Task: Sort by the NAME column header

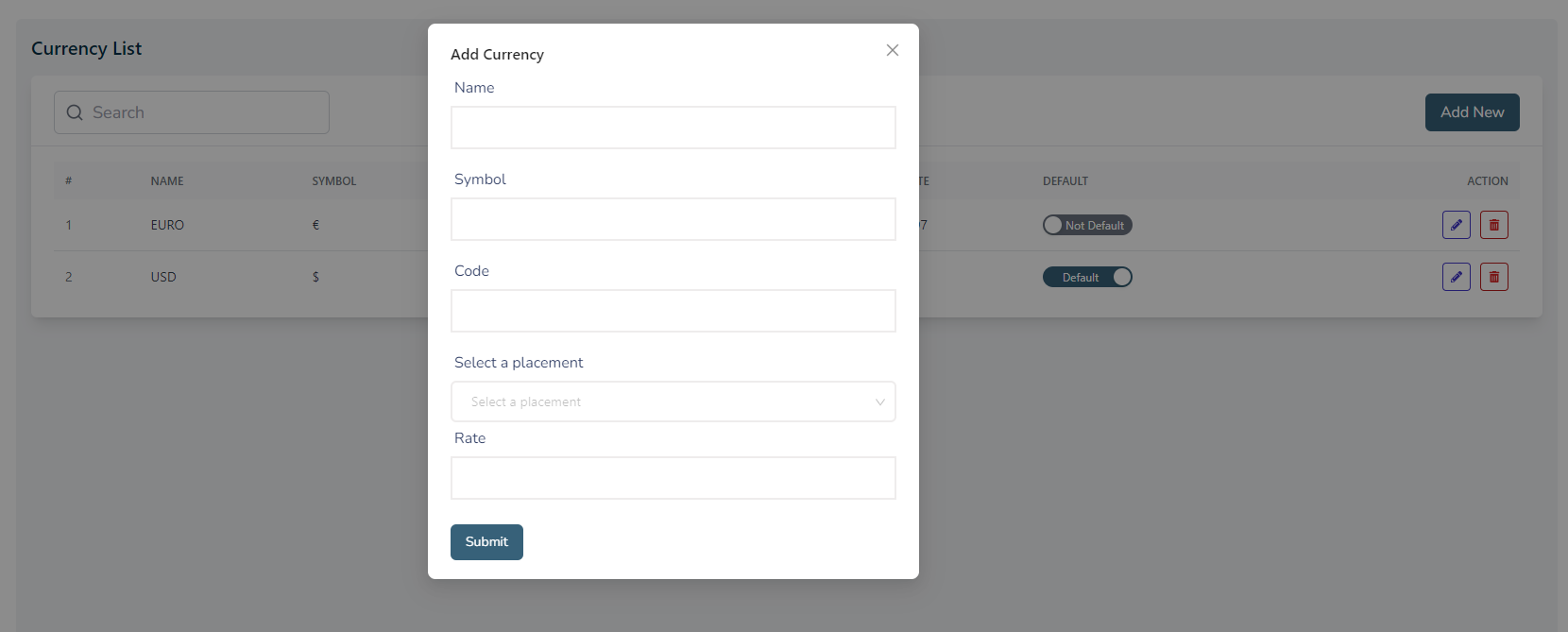Action: [x=167, y=180]
